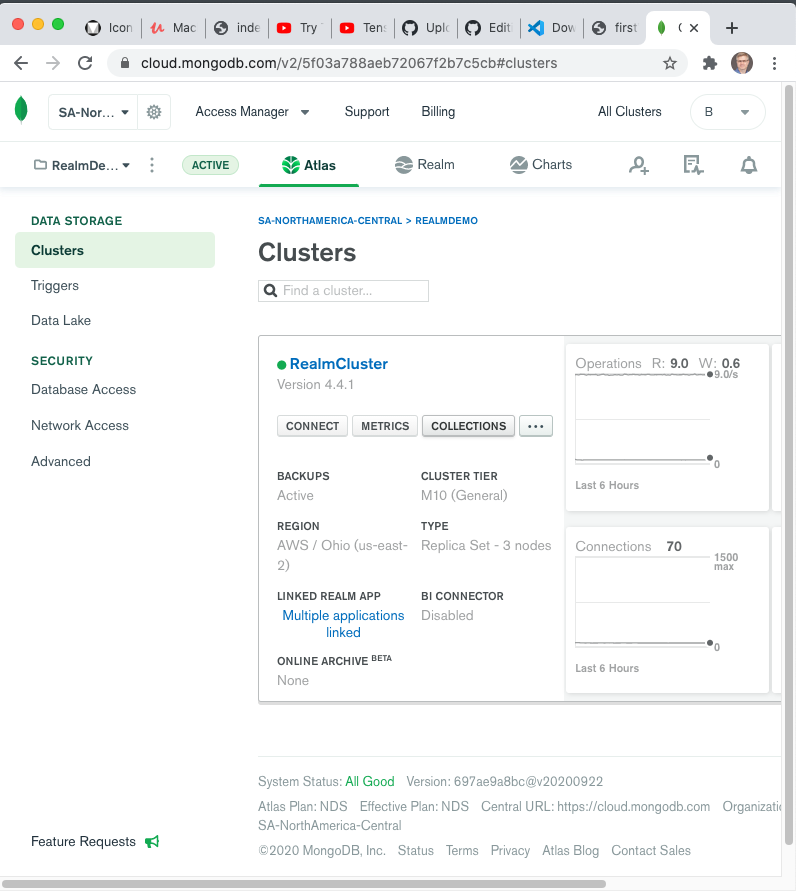Open the RealmCluster name link
Image resolution: width=796 pixels, height=891 pixels.
coord(339,364)
